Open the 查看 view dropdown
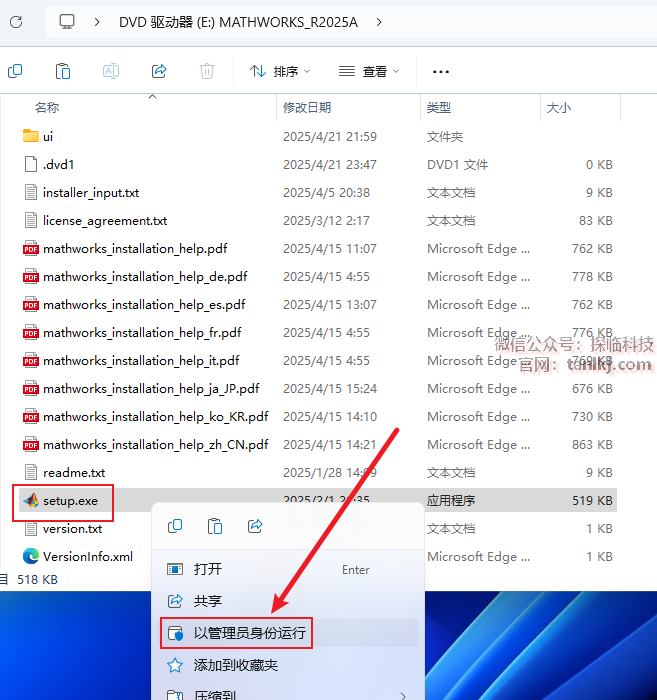The height and width of the screenshot is (700, 657). pos(369,71)
